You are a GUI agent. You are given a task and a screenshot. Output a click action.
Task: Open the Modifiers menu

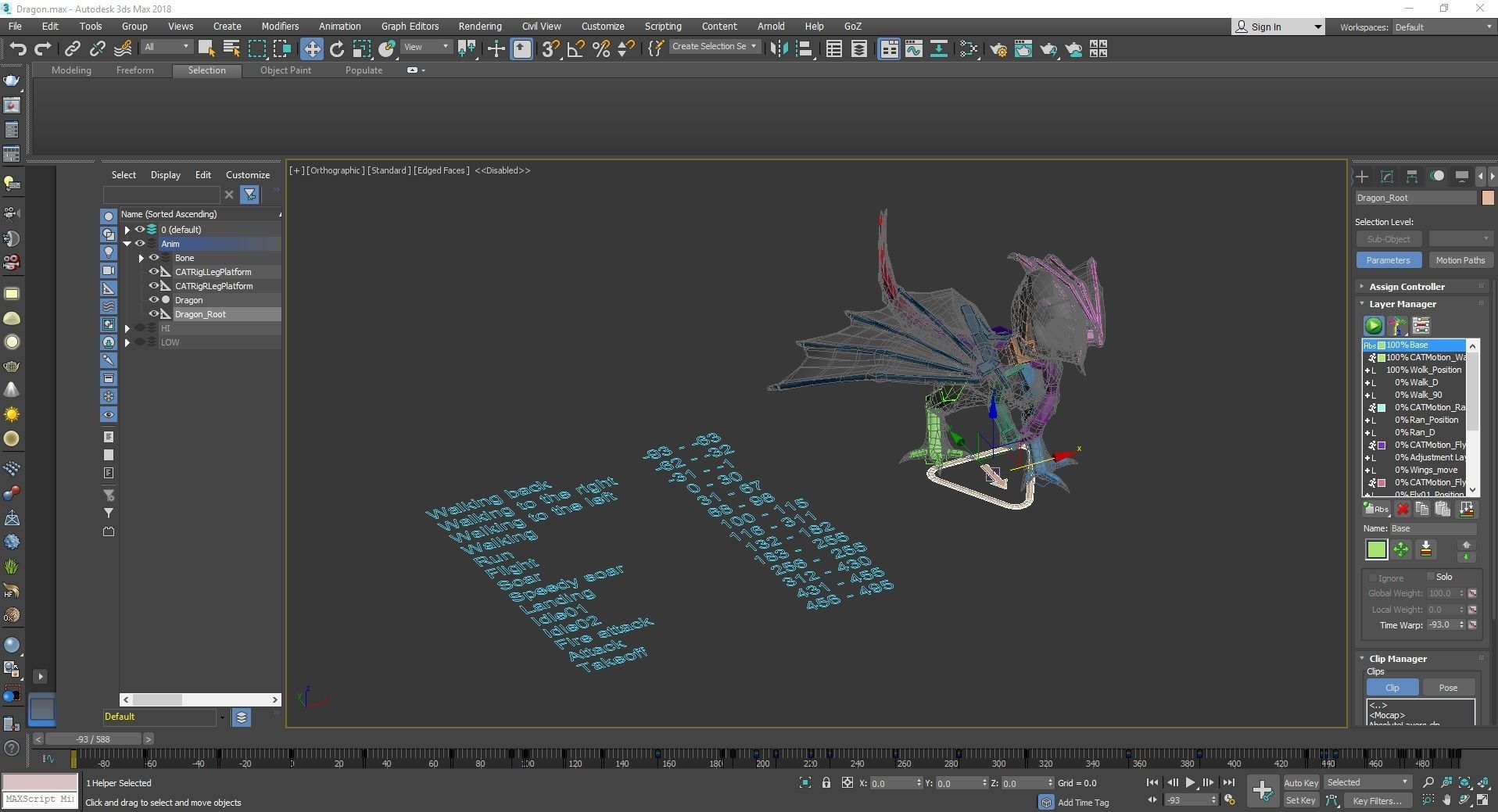pyautogui.click(x=280, y=27)
